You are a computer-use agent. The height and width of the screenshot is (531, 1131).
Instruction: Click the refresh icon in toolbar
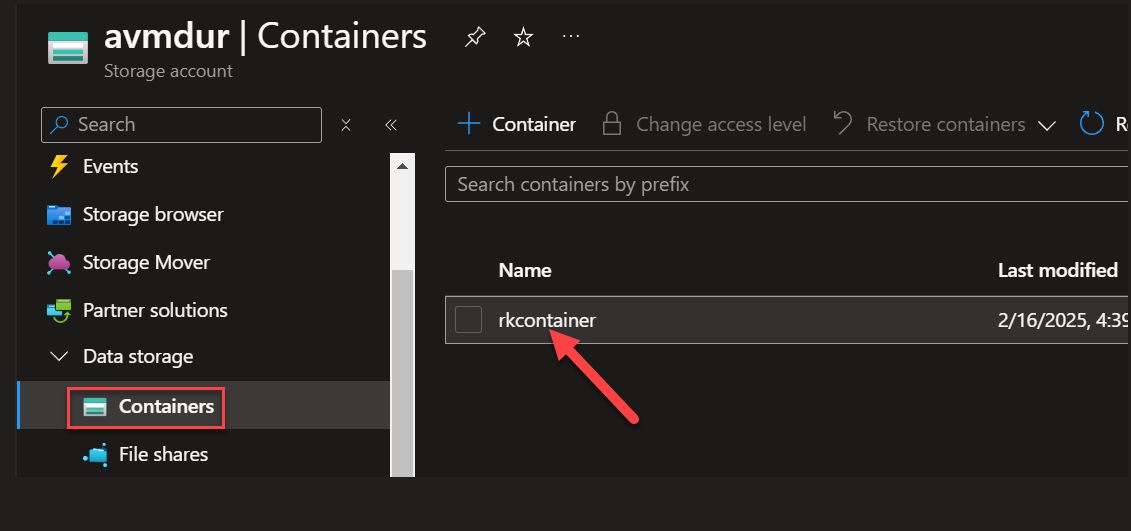tap(1091, 124)
